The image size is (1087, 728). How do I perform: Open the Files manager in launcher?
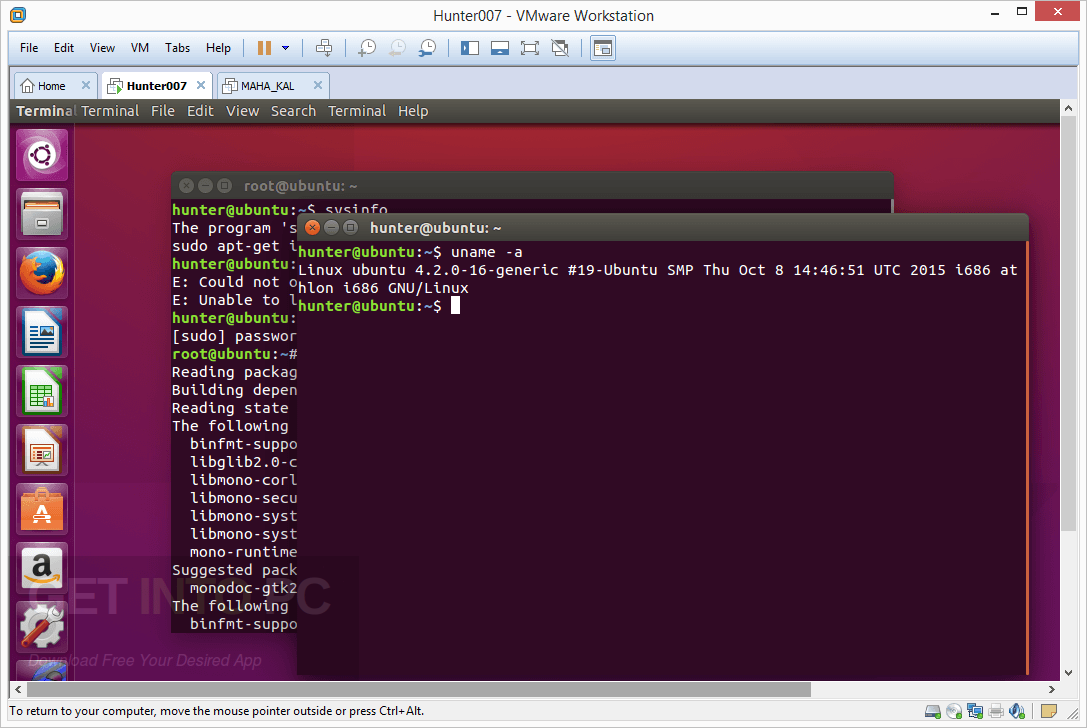point(42,214)
